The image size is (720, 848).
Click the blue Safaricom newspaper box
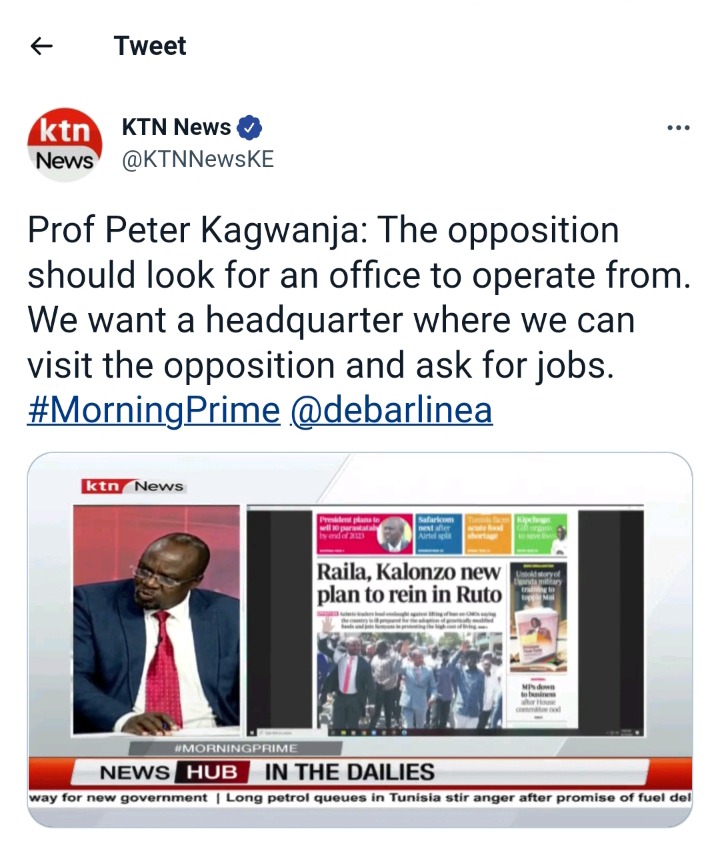438,534
